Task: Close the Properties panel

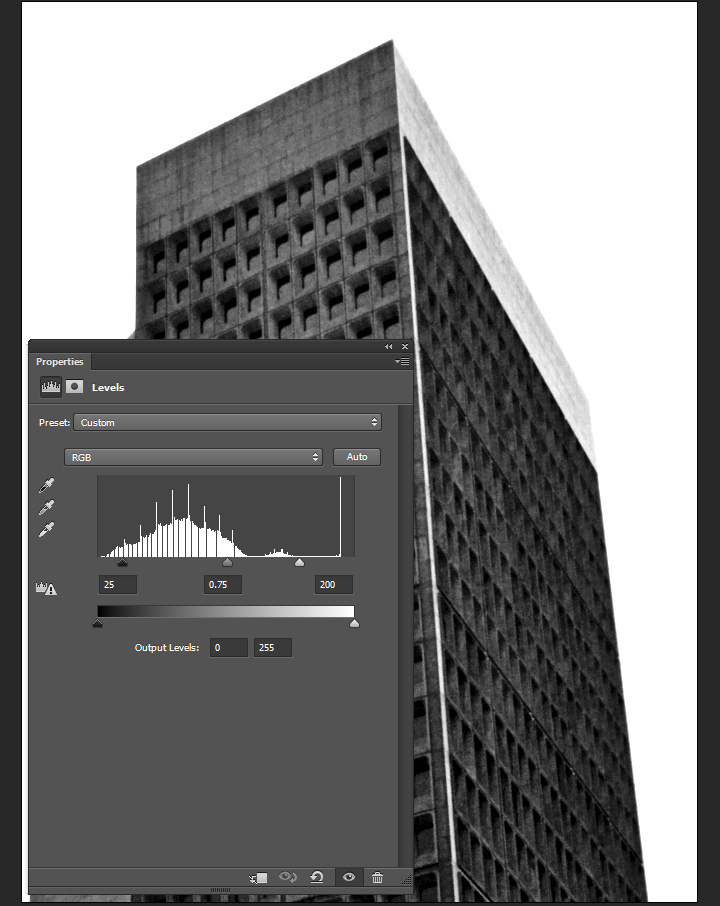Action: click(404, 346)
